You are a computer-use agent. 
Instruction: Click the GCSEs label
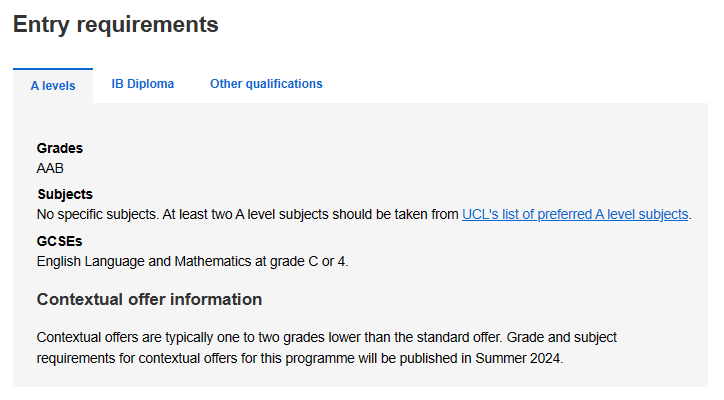tap(59, 241)
